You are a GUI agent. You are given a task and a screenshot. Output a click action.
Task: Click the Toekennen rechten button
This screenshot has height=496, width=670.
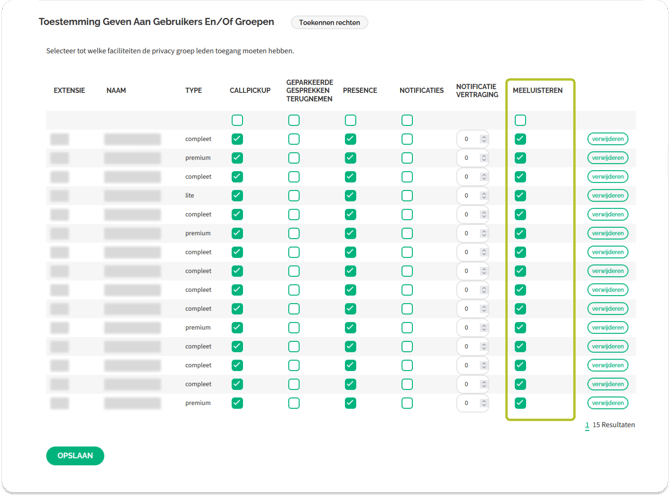(x=329, y=22)
